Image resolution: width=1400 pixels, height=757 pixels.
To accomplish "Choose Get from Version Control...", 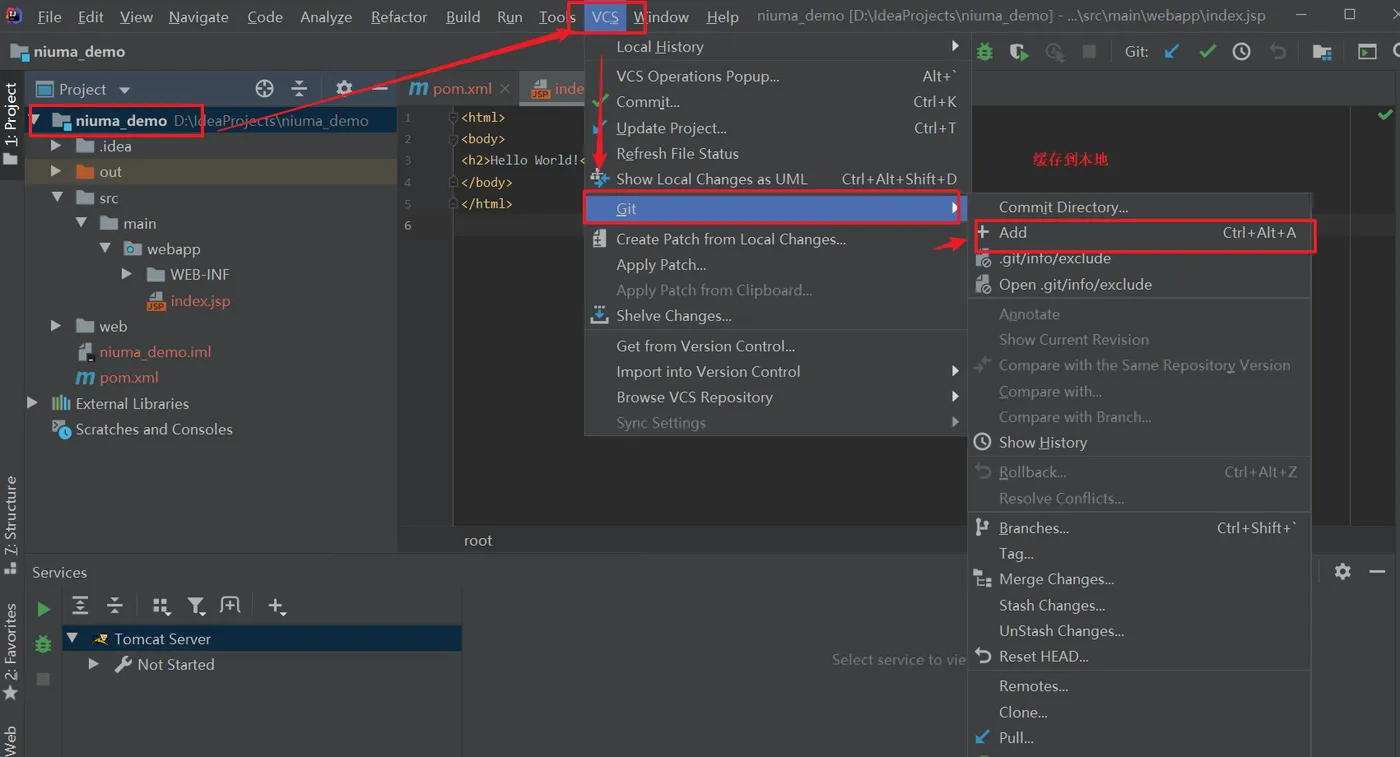I will click(x=776, y=346).
